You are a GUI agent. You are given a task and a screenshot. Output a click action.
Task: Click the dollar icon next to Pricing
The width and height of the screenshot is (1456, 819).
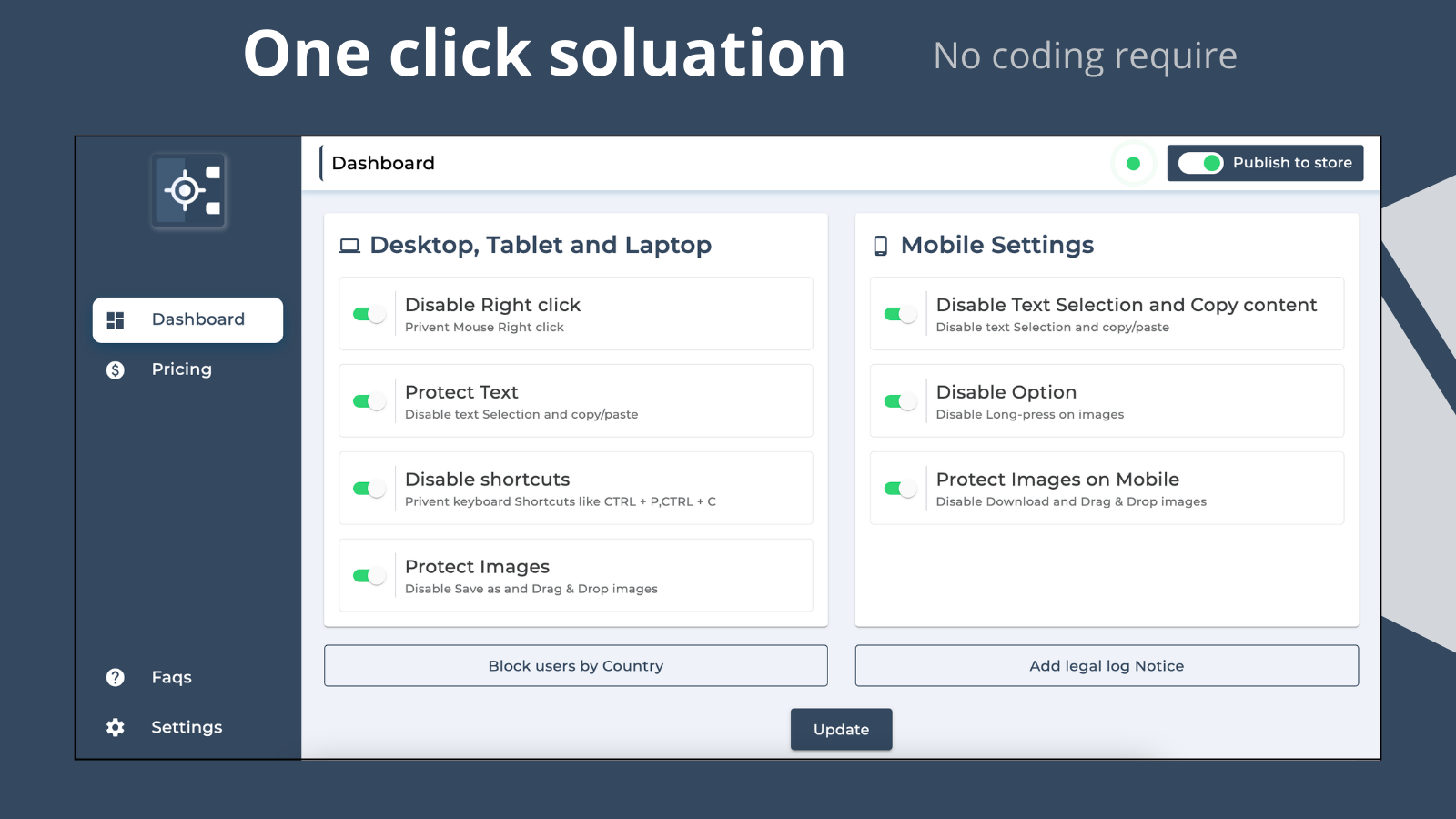pyautogui.click(x=115, y=369)
